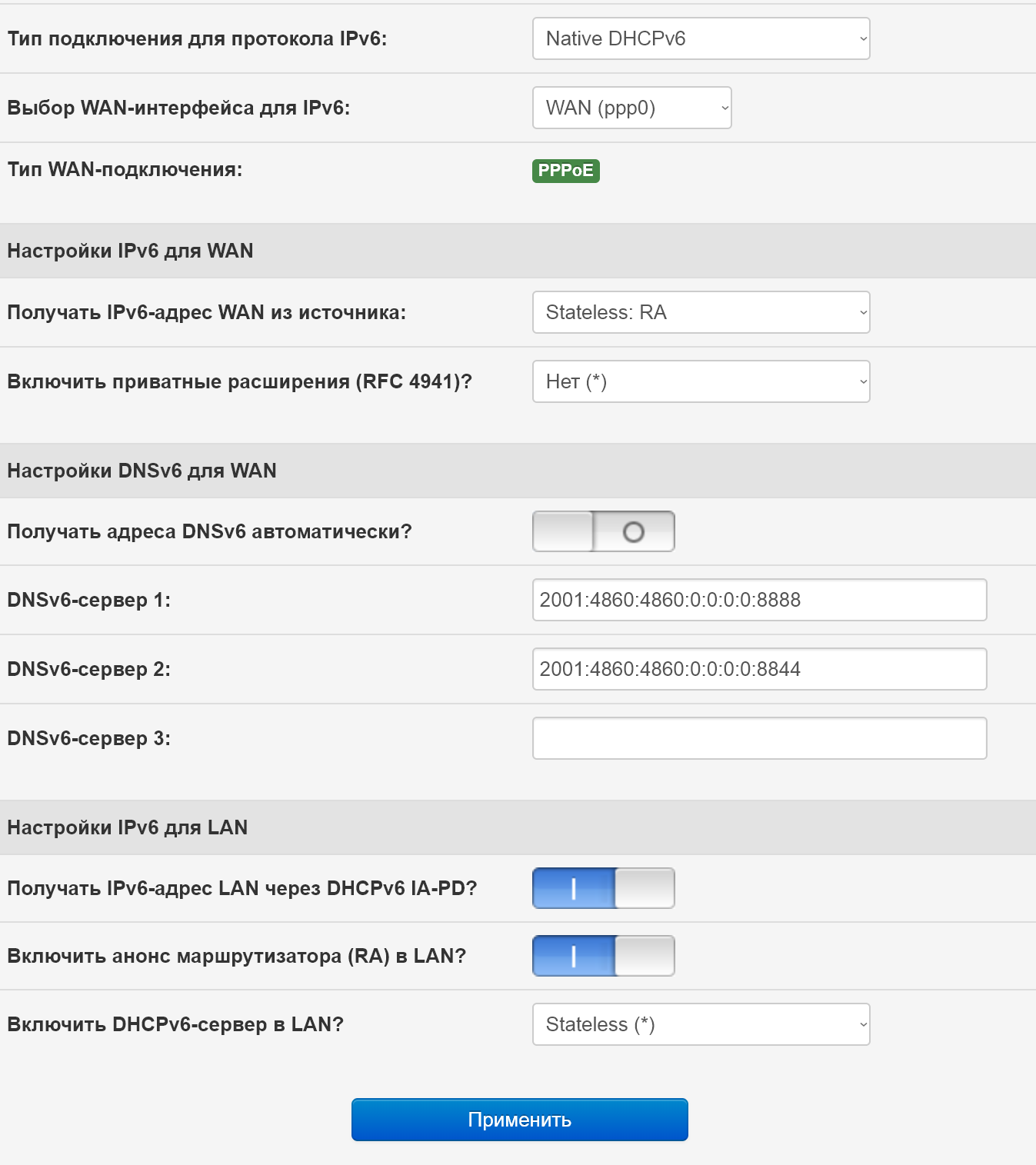Click the DNSv6-сервер 1 address field
1036x1165 pixels.
click(x=759, y=600)
